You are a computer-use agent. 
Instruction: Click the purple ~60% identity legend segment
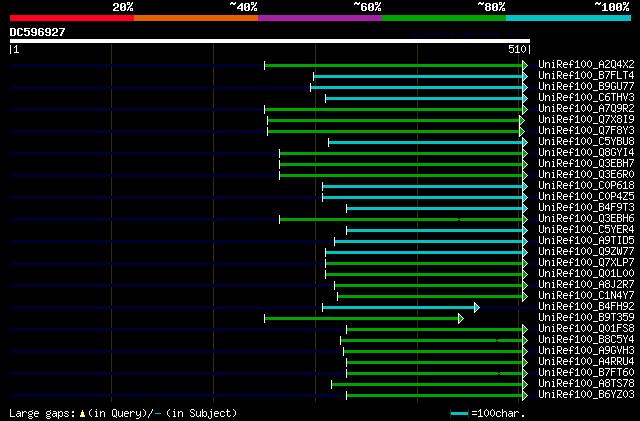pos(320,18)
